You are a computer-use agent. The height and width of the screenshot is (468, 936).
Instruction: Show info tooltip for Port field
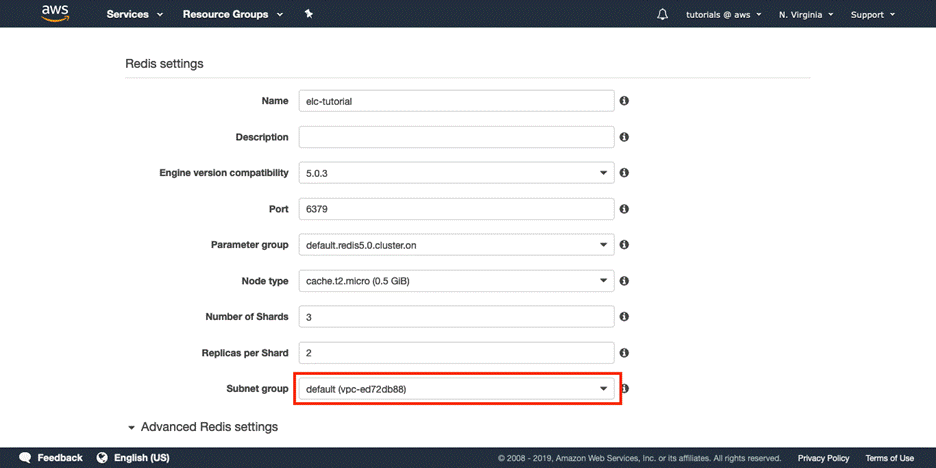click(x=624, y=209)
